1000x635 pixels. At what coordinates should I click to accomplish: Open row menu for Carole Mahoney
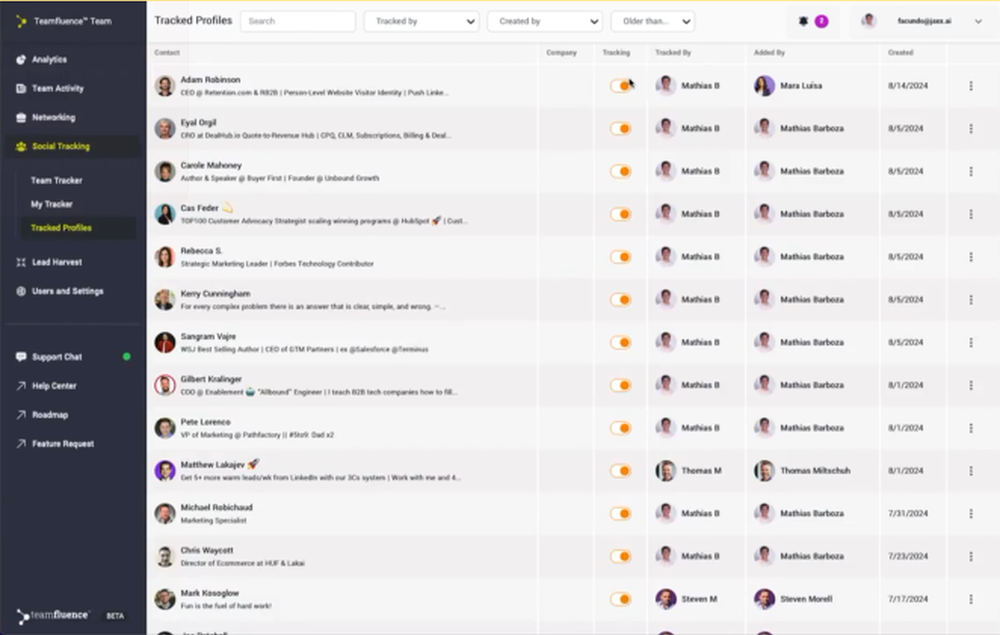tap(971, 171)
